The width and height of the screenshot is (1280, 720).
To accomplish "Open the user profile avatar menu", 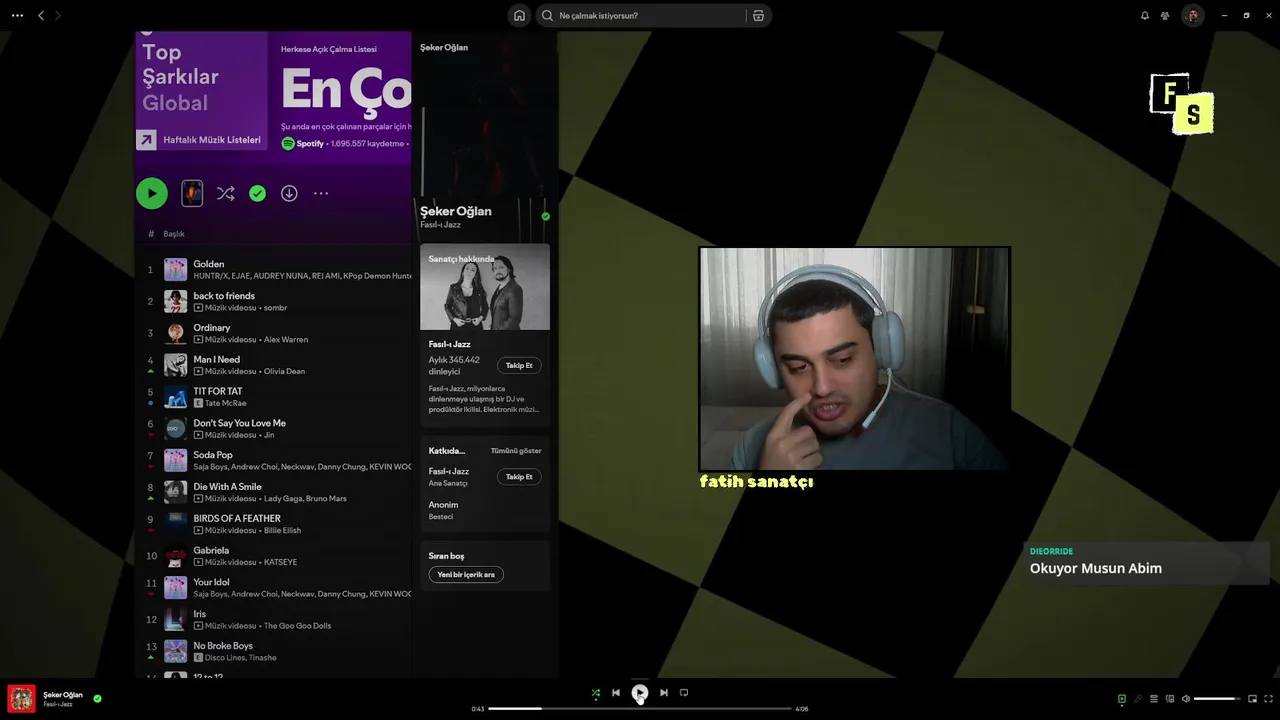I will point(1192,15).
